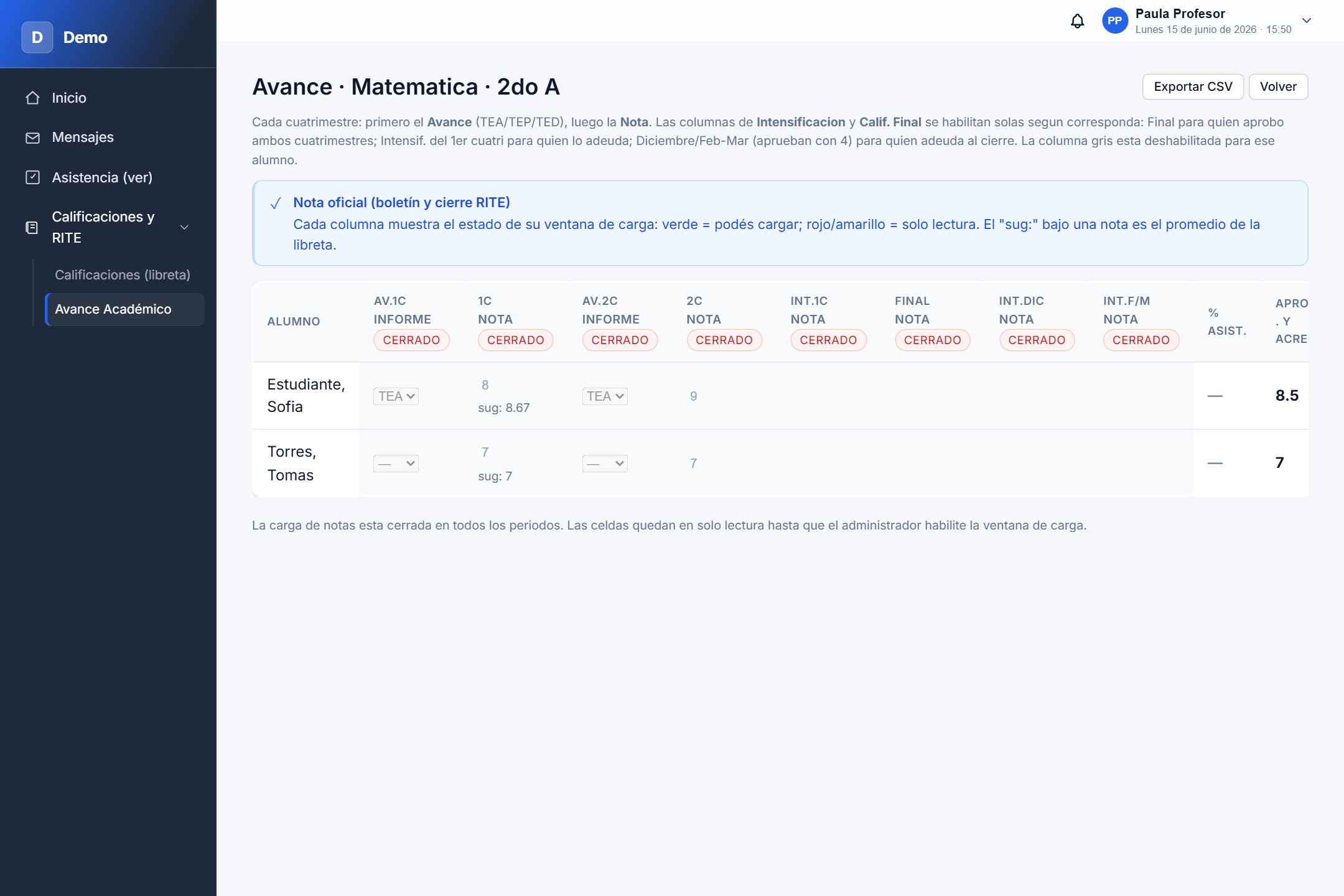This screenshot has width=1344, height=896.
Task: Click the Mensajes envelope icon
Action: (x=33, y=138)
